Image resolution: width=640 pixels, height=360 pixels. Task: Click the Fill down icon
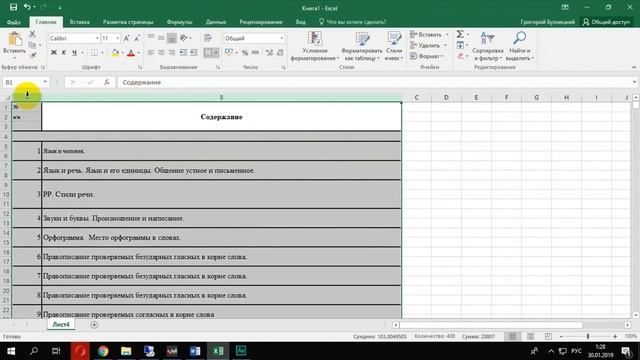[460, 45]
